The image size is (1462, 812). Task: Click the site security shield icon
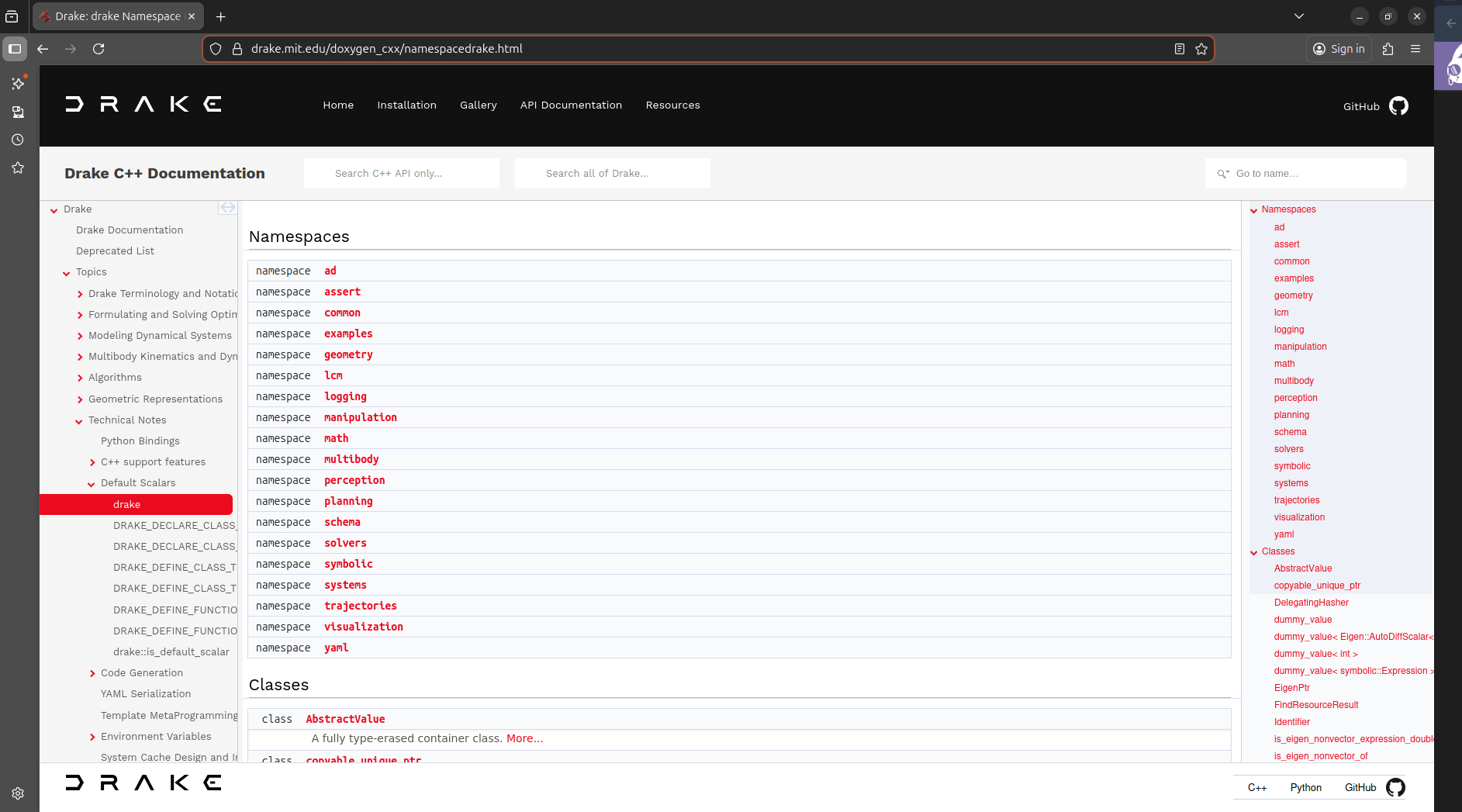coord(216,49)
